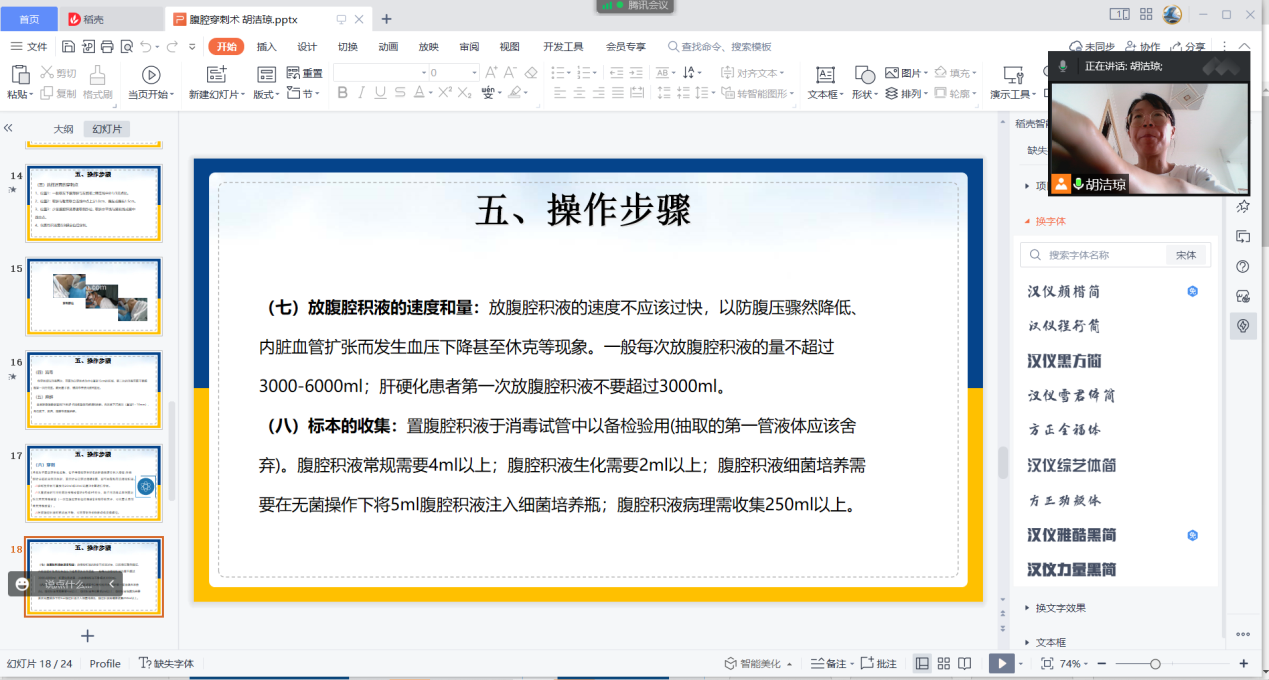Click the fit-slide-to-window icon

[1047, 663]
